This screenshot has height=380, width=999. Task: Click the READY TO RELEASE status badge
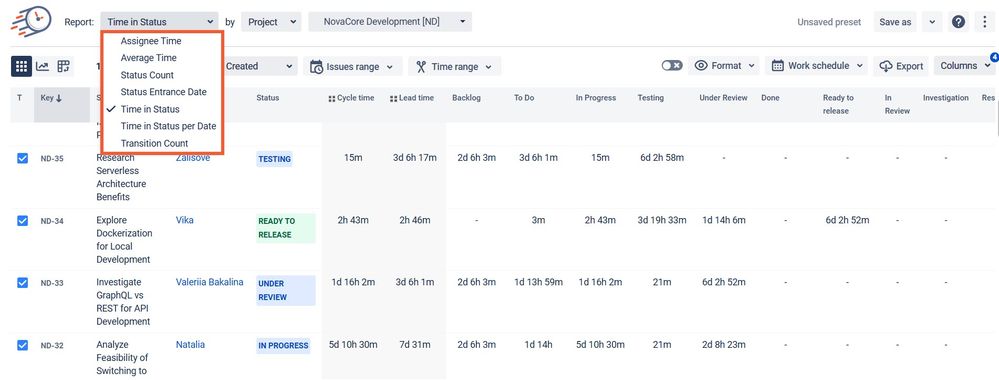pos(285,228)
